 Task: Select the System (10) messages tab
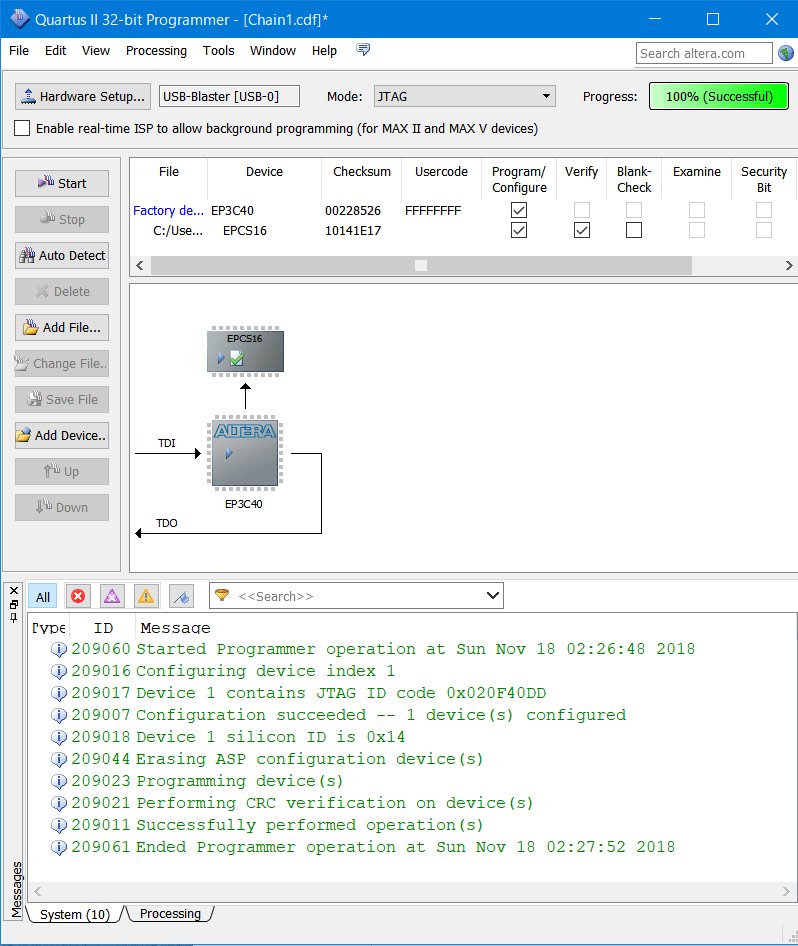75,914
